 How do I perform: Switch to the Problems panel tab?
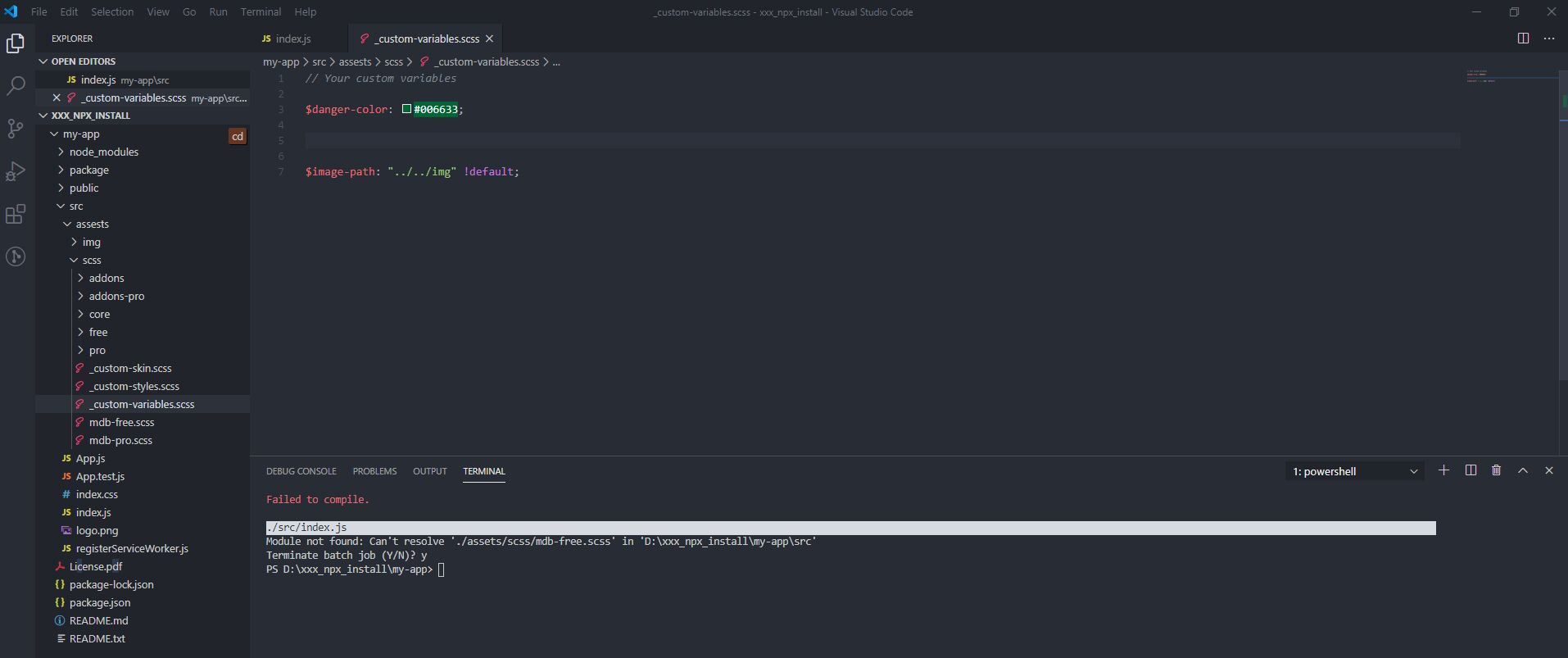[374, 471]
